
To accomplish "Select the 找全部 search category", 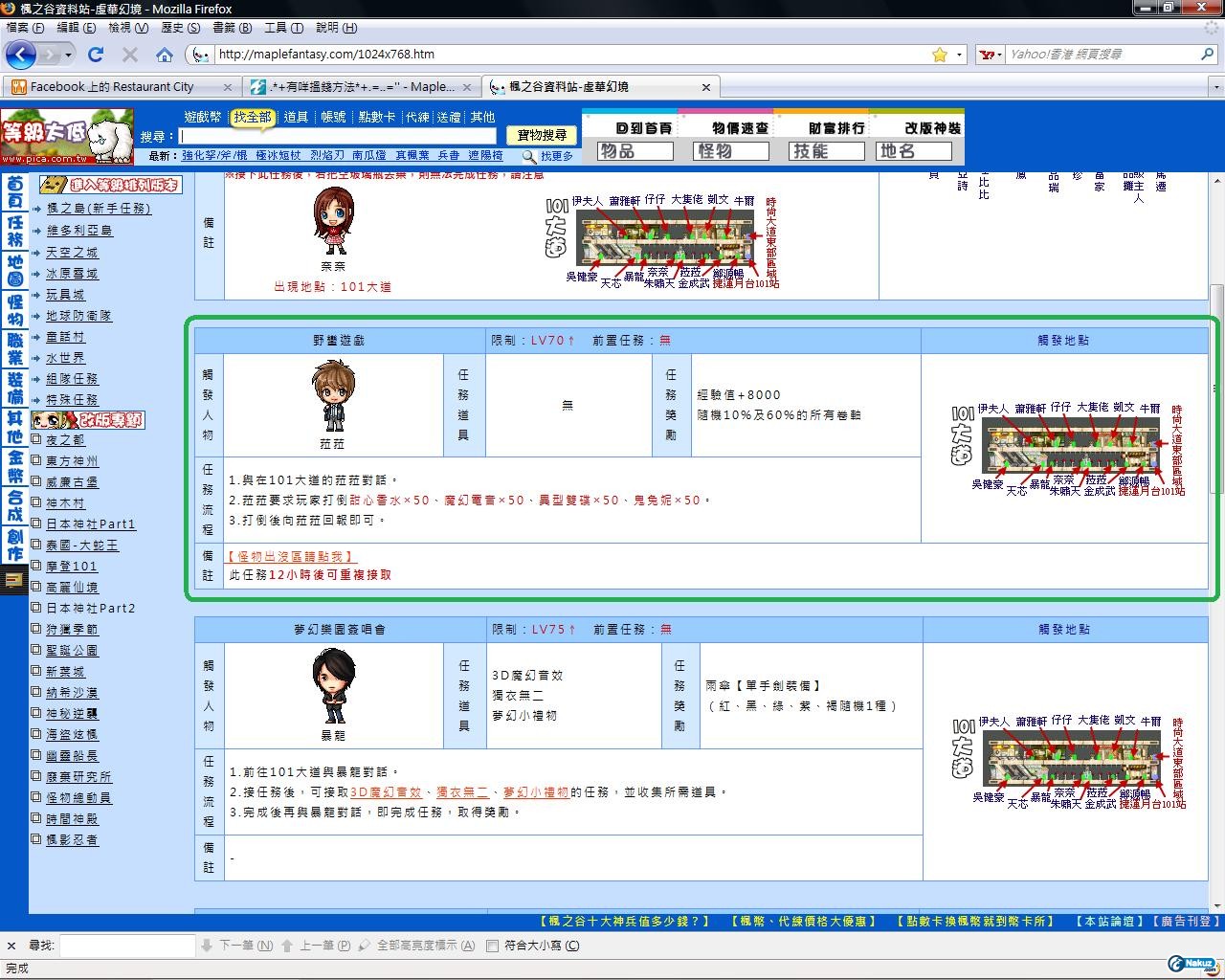I will pyautogui.click(x=253, y=117).
